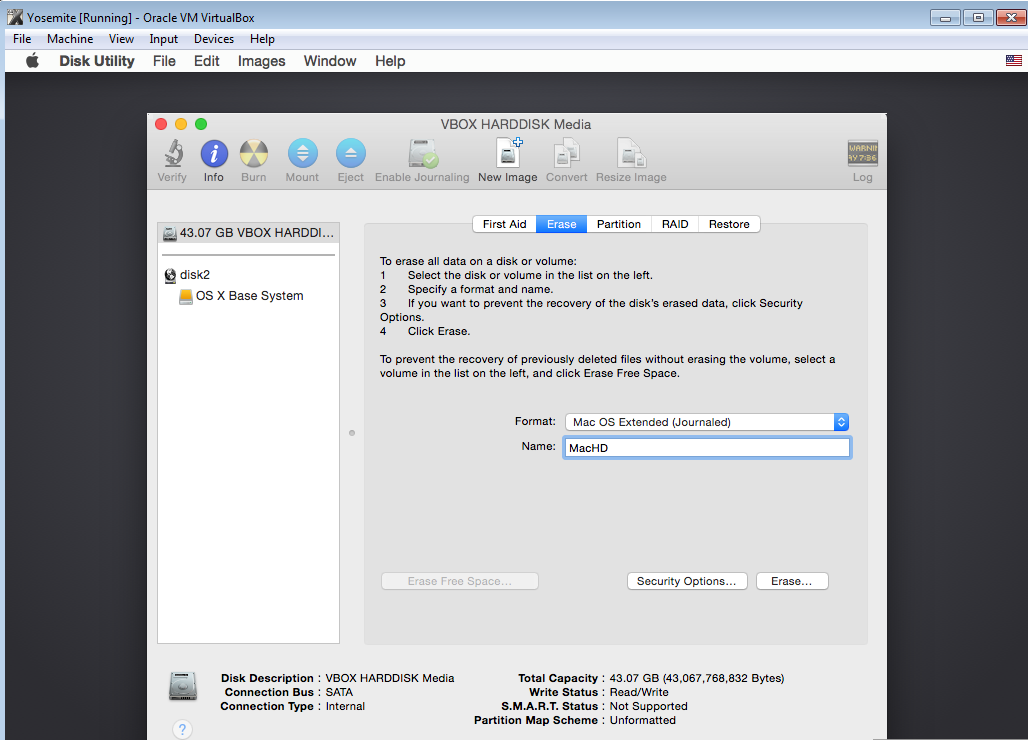The image size is (1028, 740).
Task: Click the Name field containing MacHD
Action: (707, 448)
